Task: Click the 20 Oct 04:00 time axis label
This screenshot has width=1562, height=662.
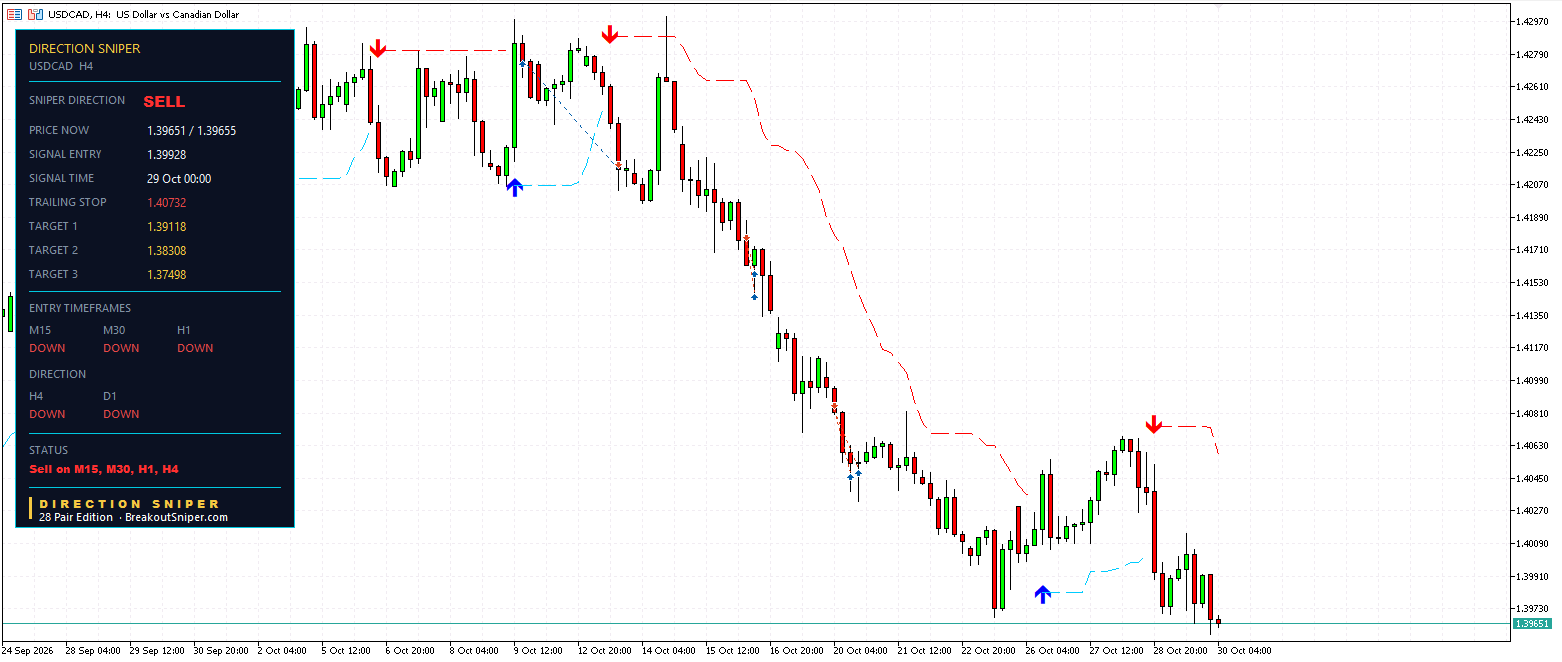Action: [861, 650]
